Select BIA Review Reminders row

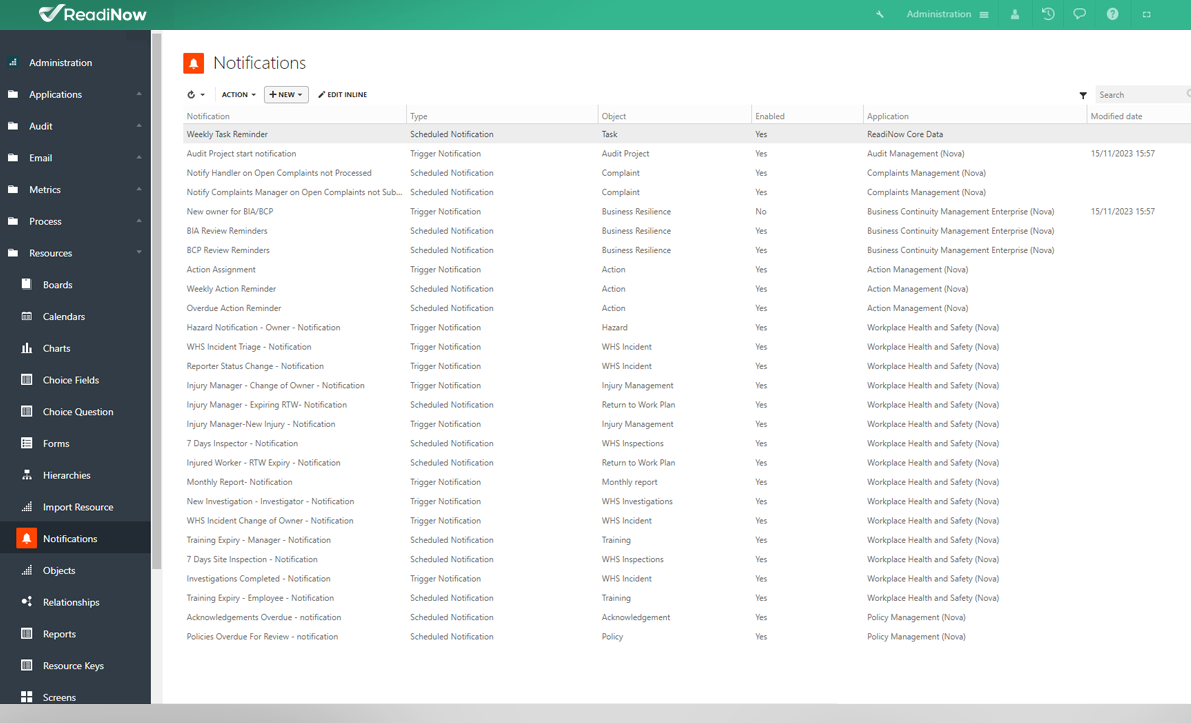[x=687, y=231]
